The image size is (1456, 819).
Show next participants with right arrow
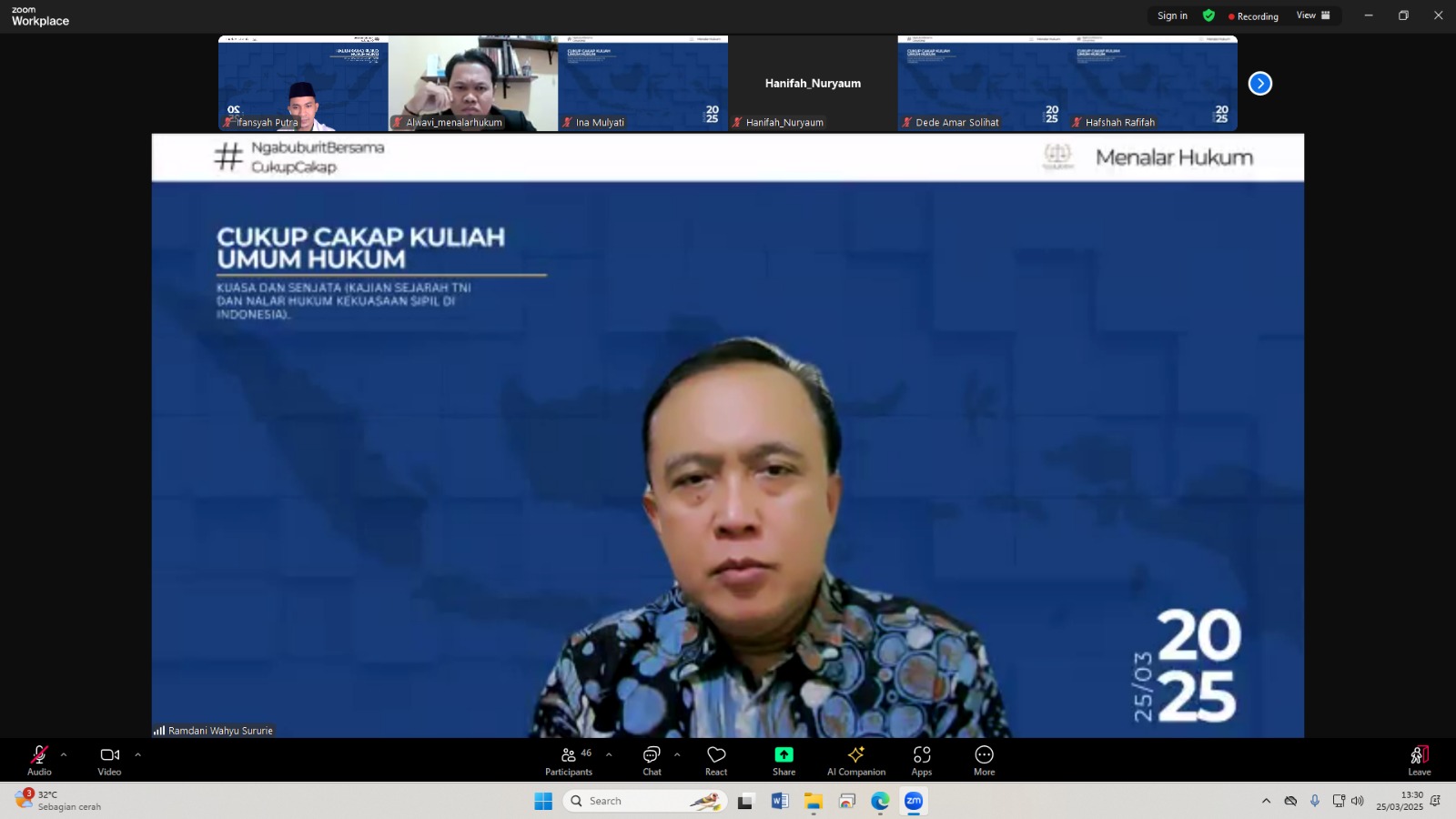pyautogui.click(x=1259, y=84)
